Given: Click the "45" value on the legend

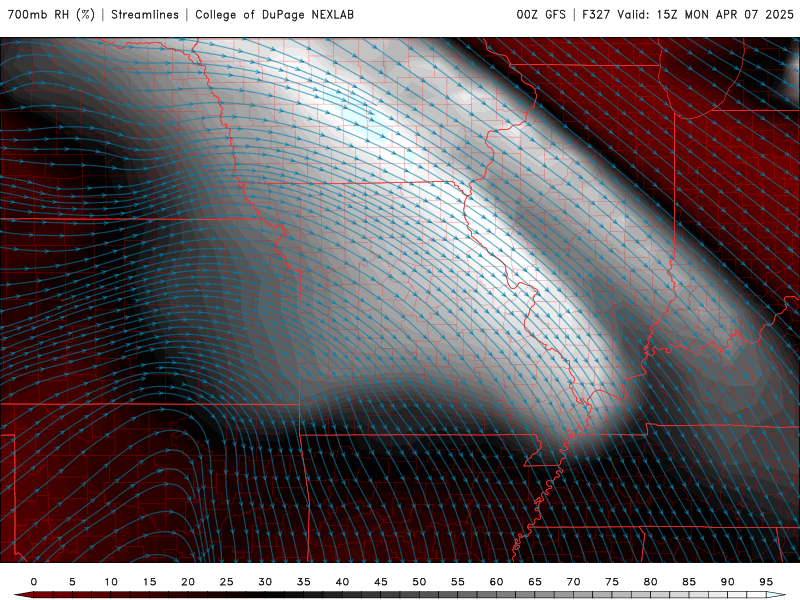Looking at the screenshot, I should click(x=381, y=582).
